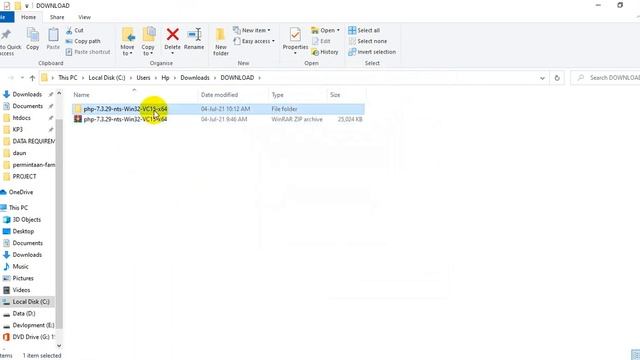Screen dimensions: 640x360
Task: Click This PC in the address path
Action: point(68,78)
